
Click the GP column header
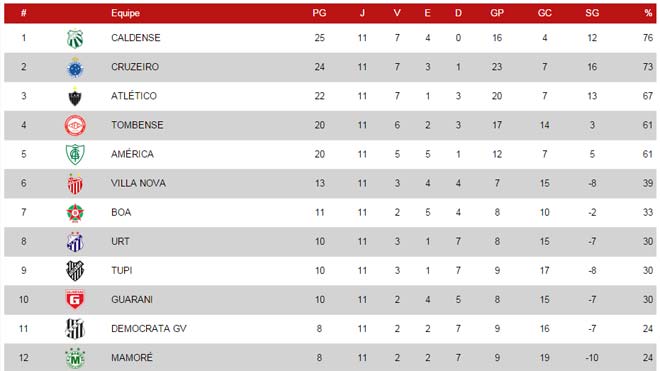pos(497,13)
